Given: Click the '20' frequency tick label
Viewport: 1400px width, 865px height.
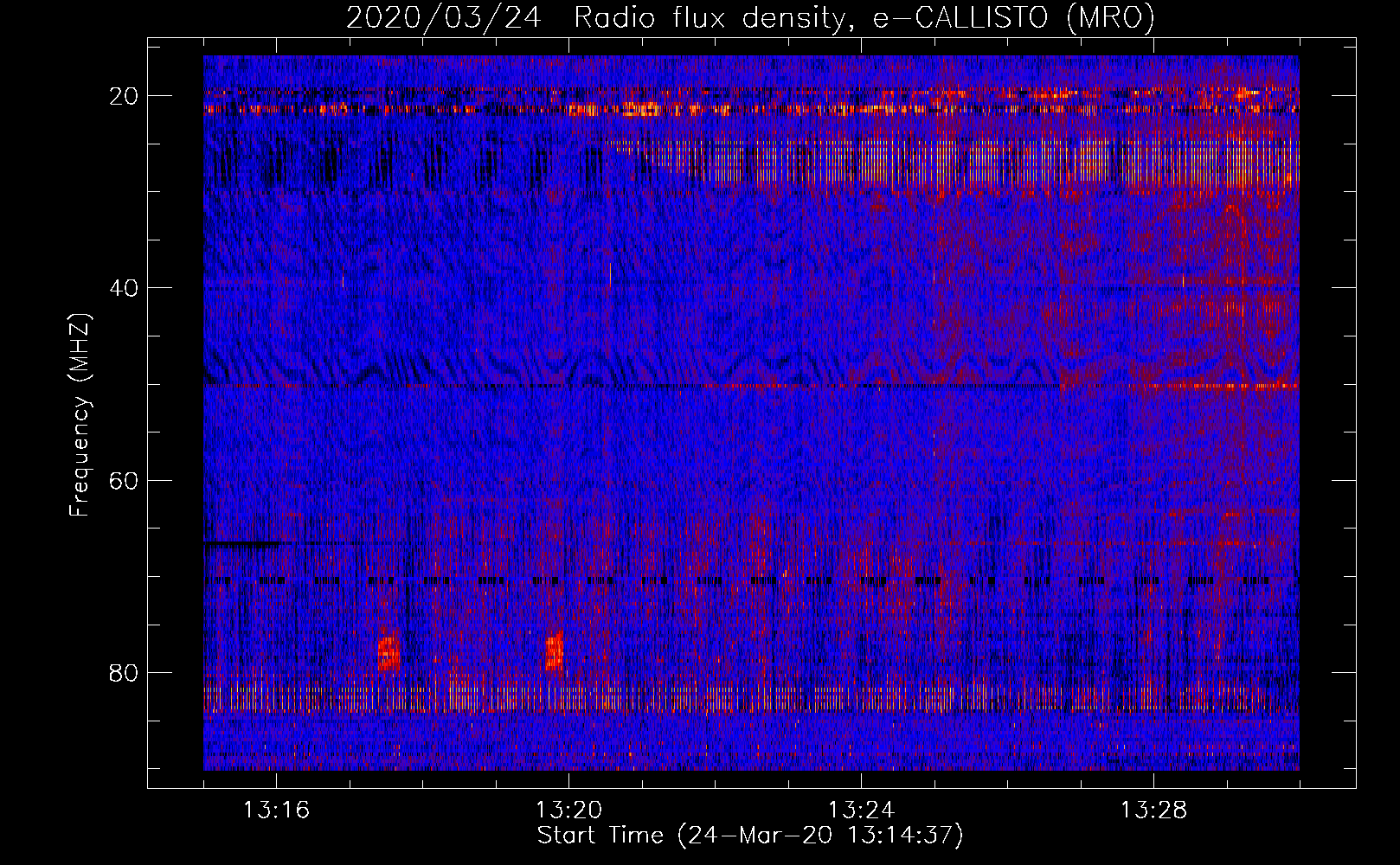Looking at the screenshot, I should (125, 96).
